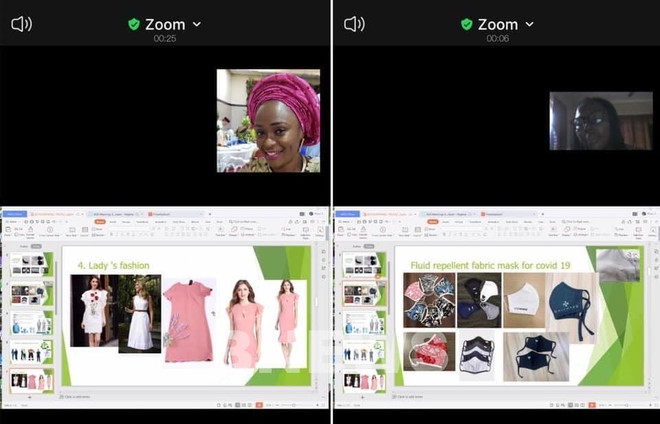This screenshot has width=660, height=424.
Task: Select the '4. Lady's fashion' slide title
Action: click(x=113, y=265)
